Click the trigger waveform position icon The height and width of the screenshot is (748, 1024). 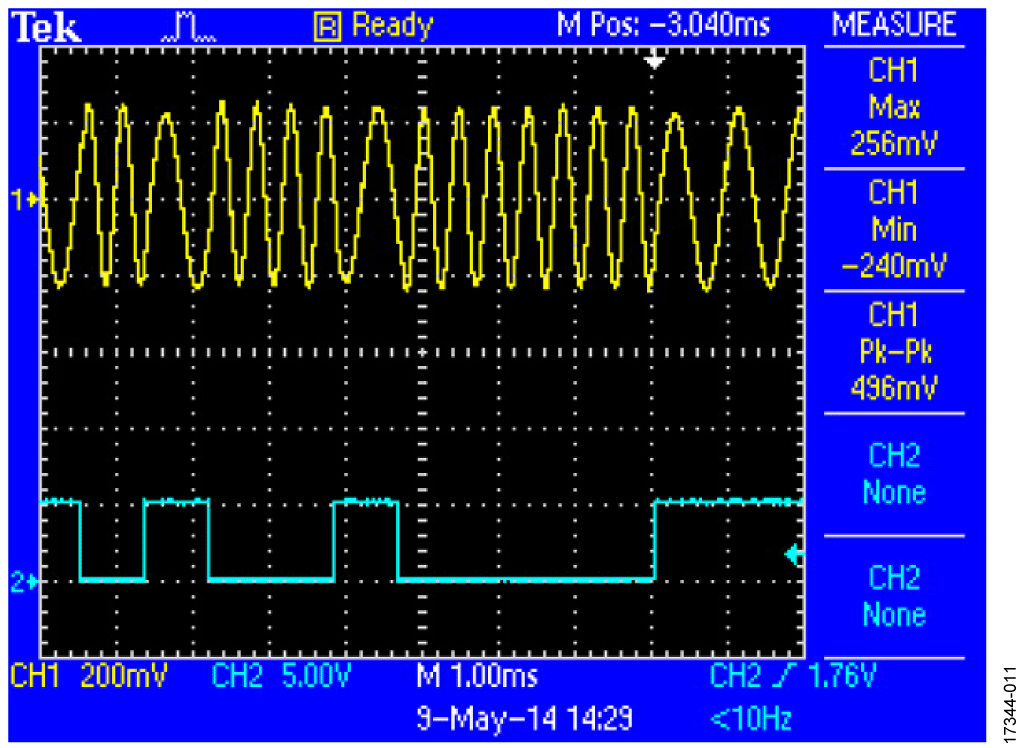pyautogui.click(x=189, y=29)
